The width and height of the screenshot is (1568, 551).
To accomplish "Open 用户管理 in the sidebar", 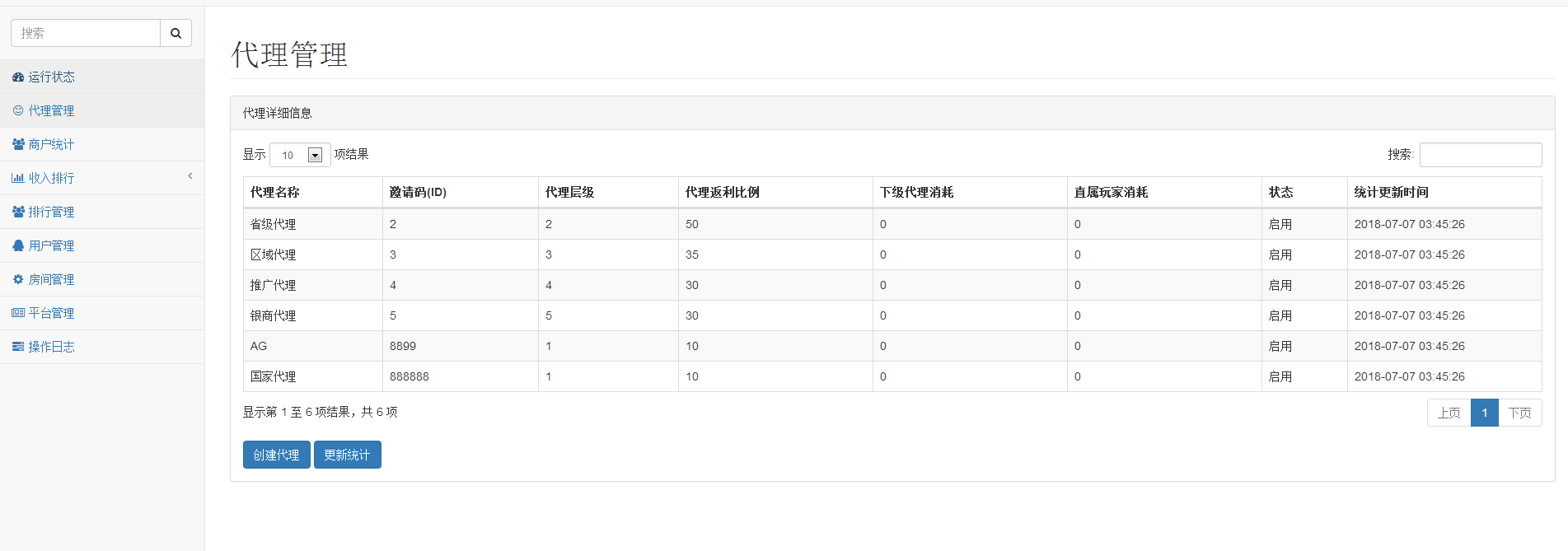I will (51, 245).
